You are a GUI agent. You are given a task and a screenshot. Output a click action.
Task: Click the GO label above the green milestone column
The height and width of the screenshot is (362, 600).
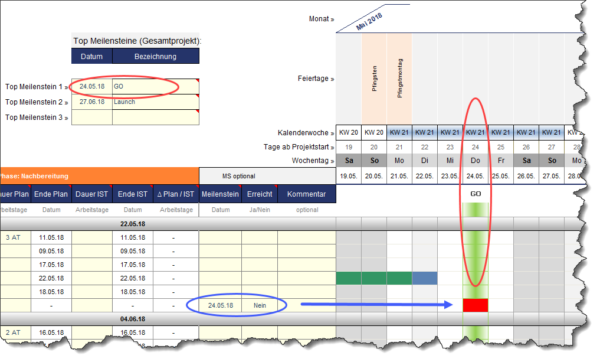[475, 194]
